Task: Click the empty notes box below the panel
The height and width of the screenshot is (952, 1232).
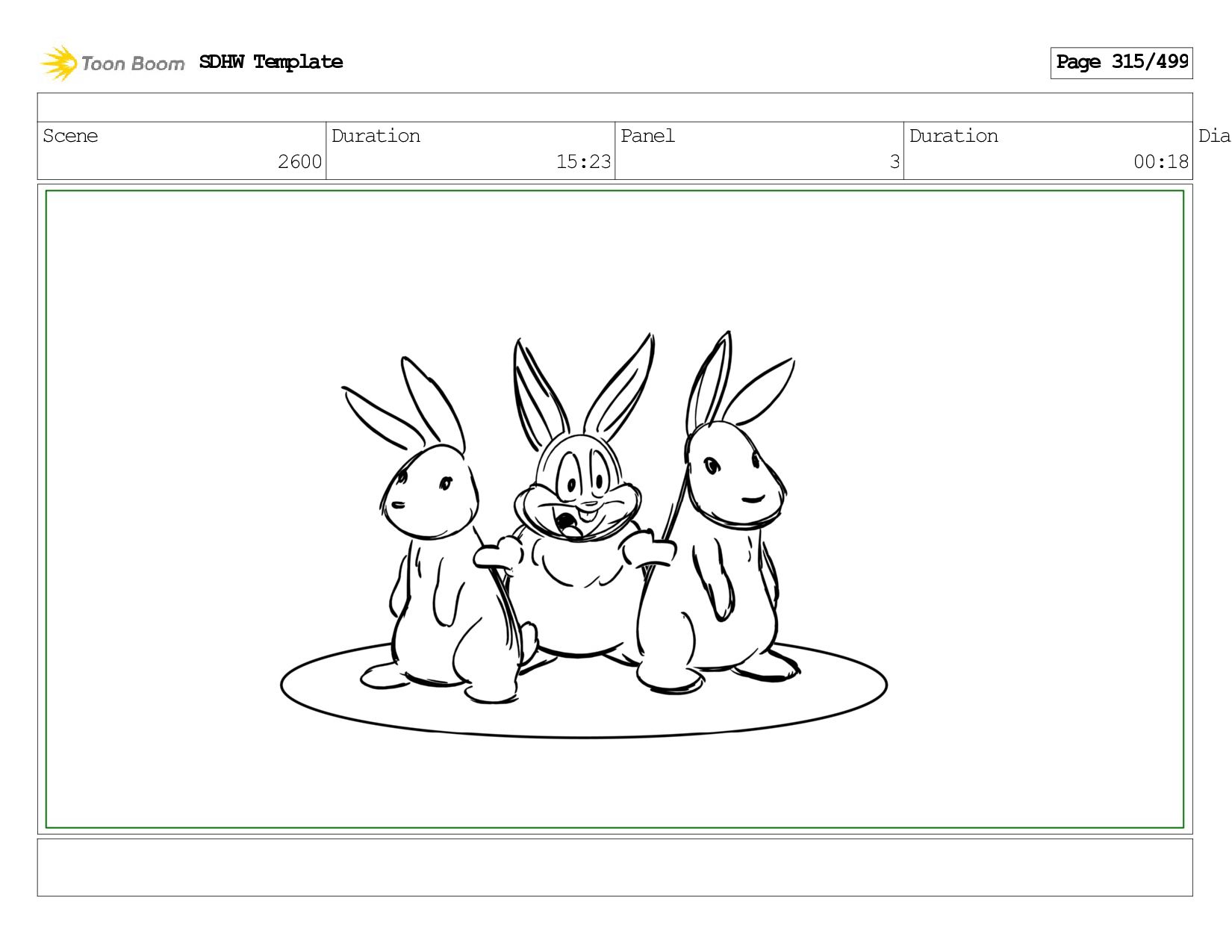Action: coord(615,868)
